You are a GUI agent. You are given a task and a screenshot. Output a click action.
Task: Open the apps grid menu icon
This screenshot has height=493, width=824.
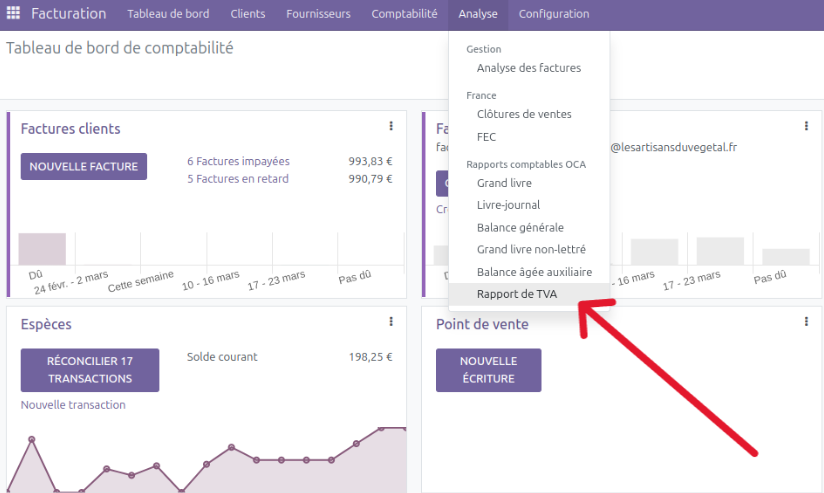(13, 13)
